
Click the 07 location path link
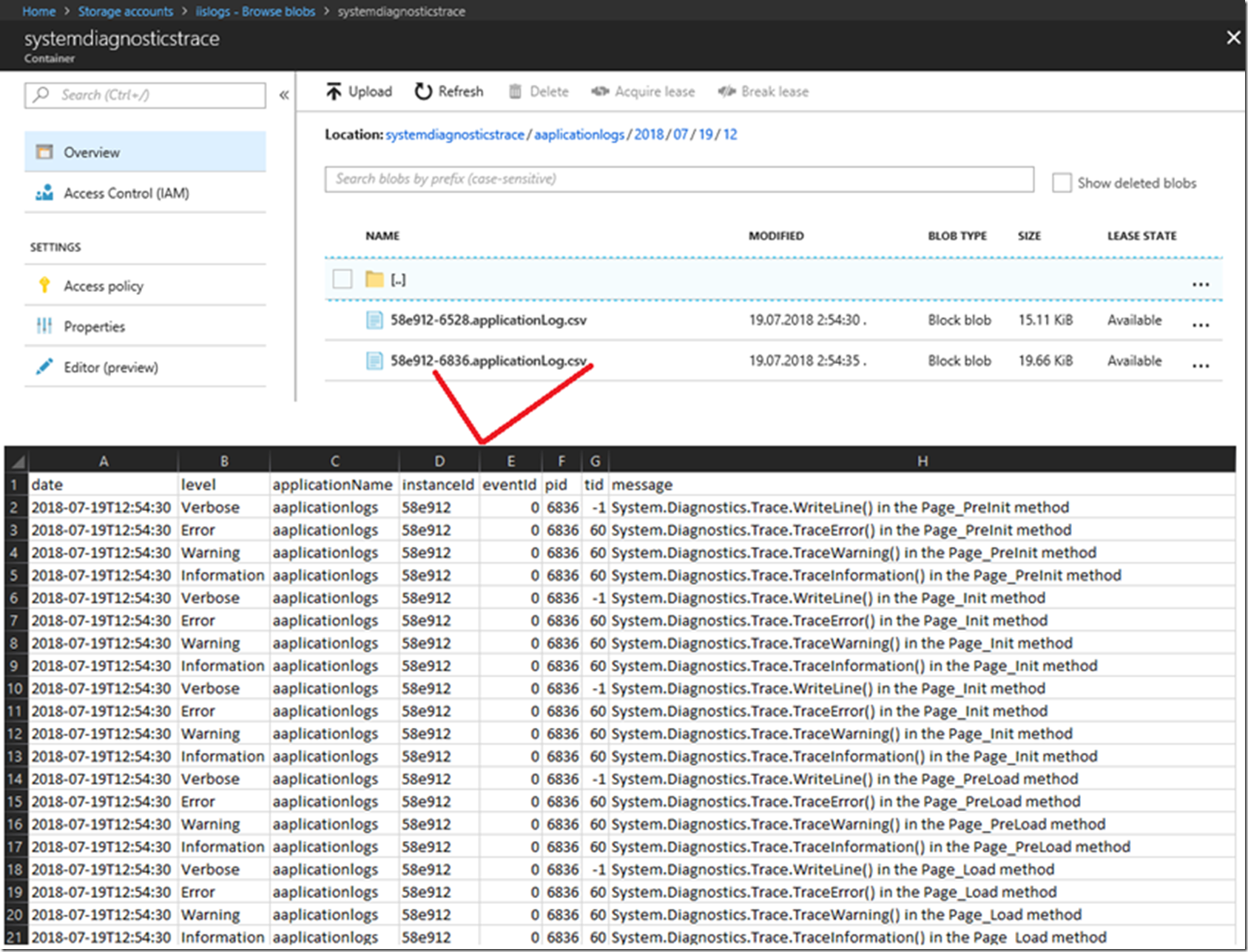click(x=681, y=134)
